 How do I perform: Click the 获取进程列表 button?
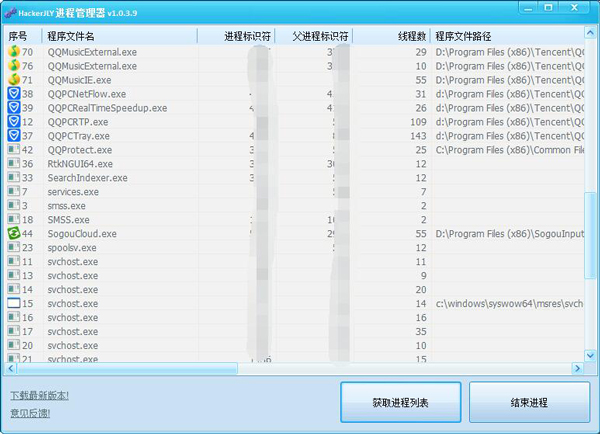coord(400,402)
